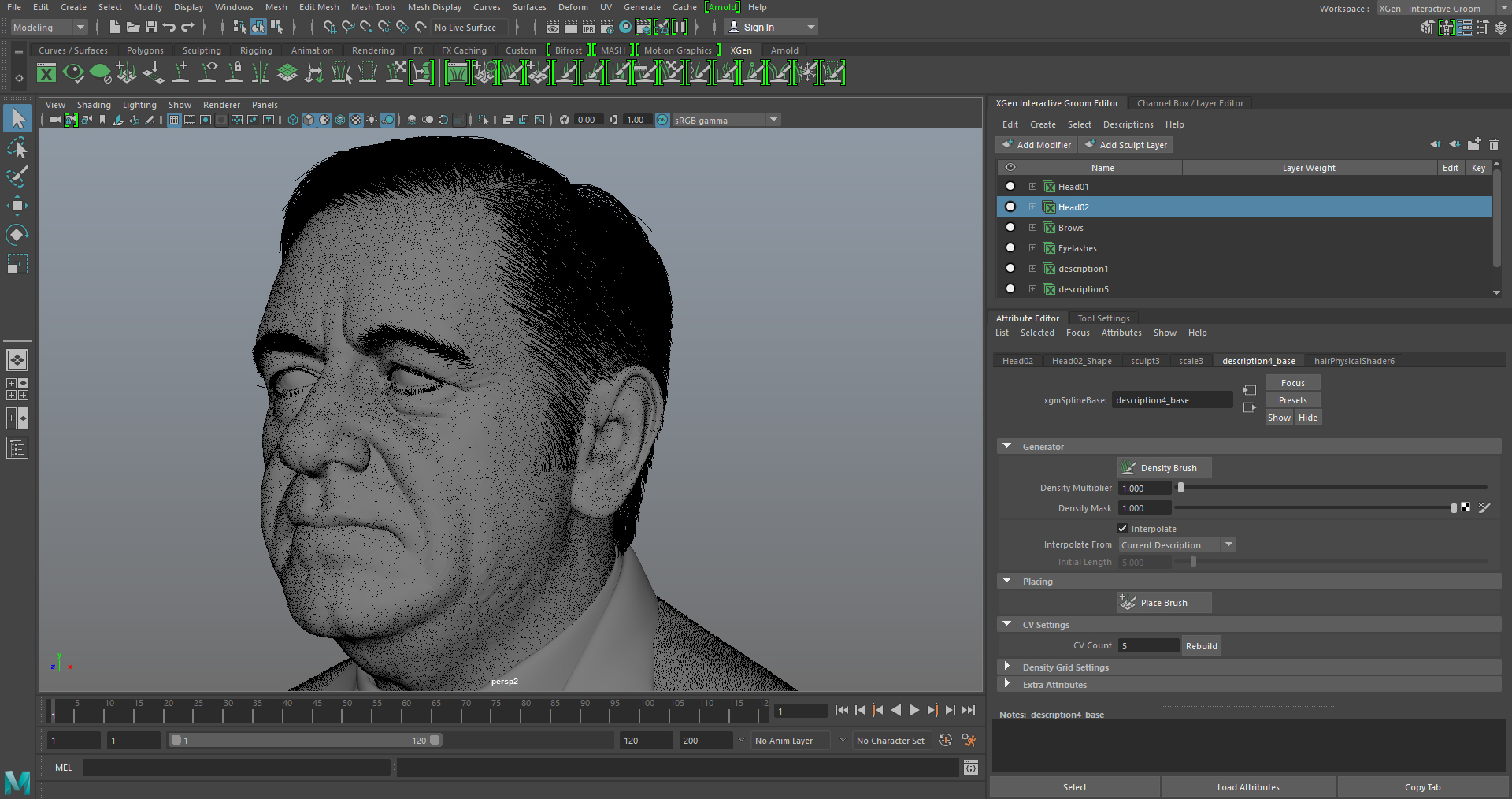Toggle visibility for the Eyelashes layer
1512x799 pixels.
[1010, 247]
